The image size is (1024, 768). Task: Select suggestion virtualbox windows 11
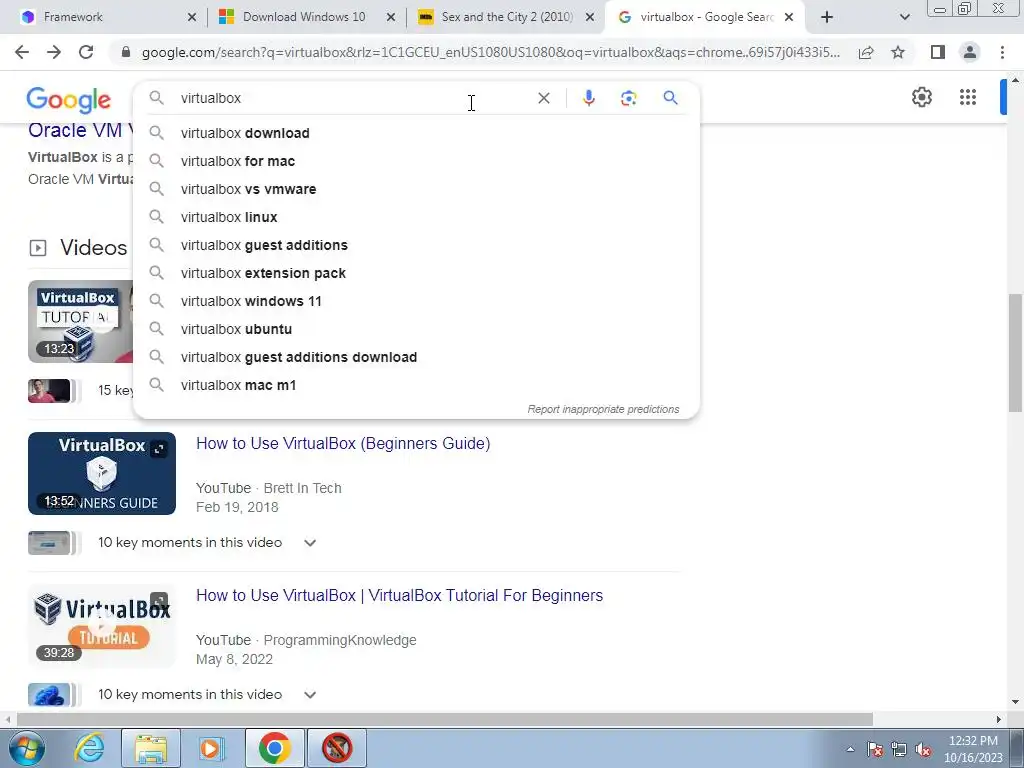416,302
